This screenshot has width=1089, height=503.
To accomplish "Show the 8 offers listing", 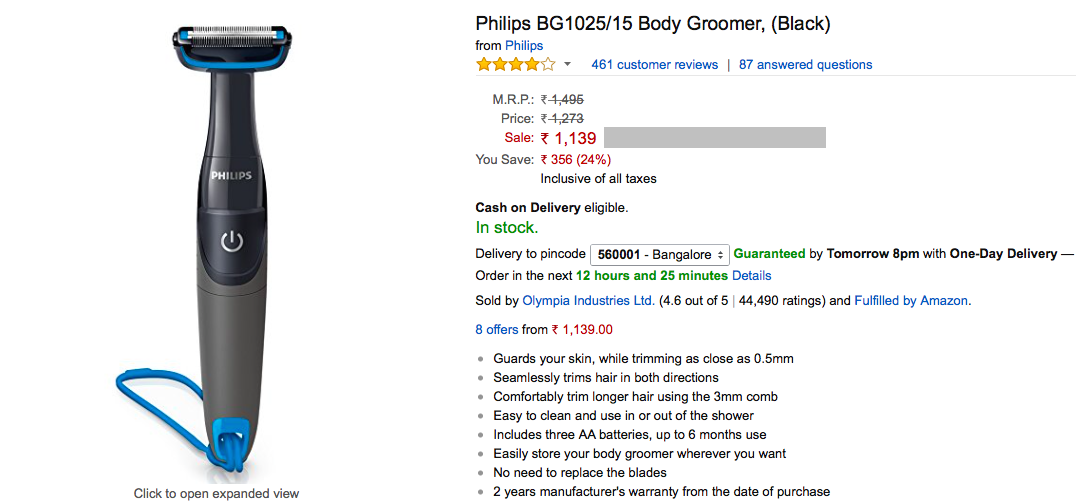I will pyautogui.click(x=497, y=329).
